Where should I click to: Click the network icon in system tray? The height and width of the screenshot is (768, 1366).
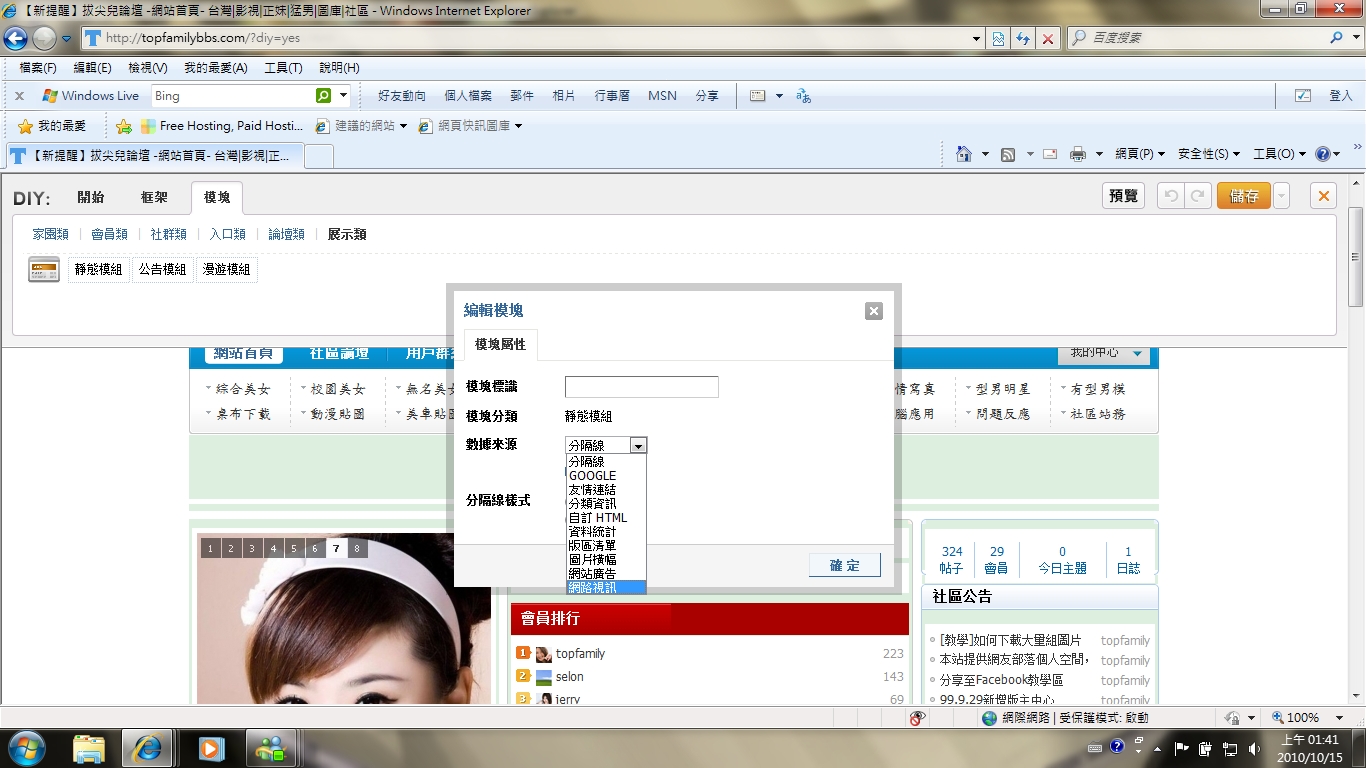(1230, 747)
